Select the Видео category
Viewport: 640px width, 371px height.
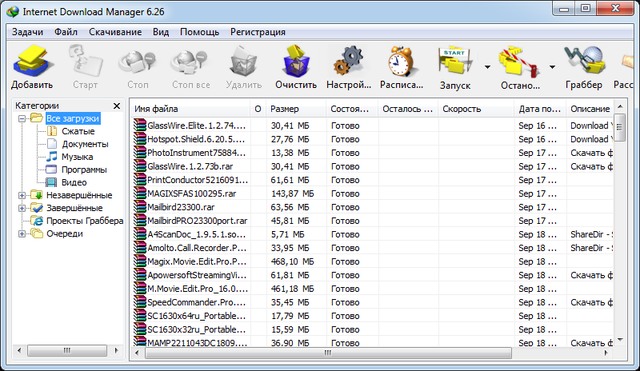[x=74, y=182]
